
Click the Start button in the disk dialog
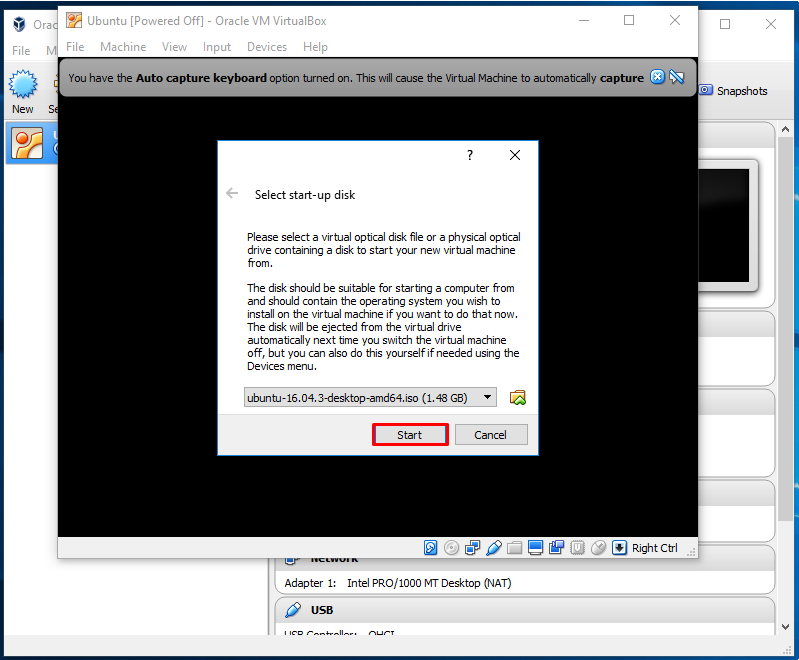pos(410,435)
